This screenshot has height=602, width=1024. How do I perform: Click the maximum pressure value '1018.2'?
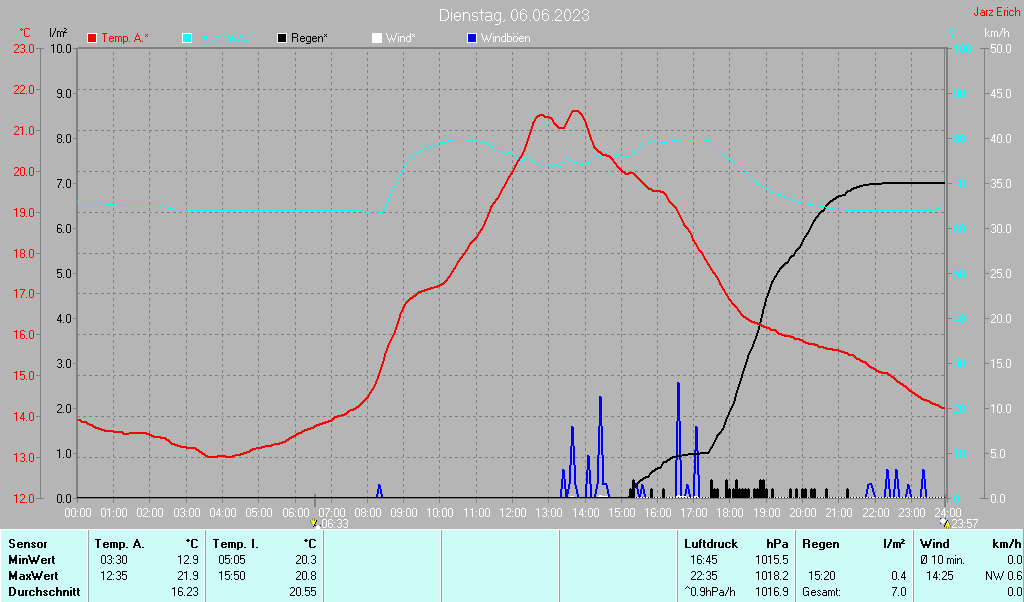[x=772, y=577]
